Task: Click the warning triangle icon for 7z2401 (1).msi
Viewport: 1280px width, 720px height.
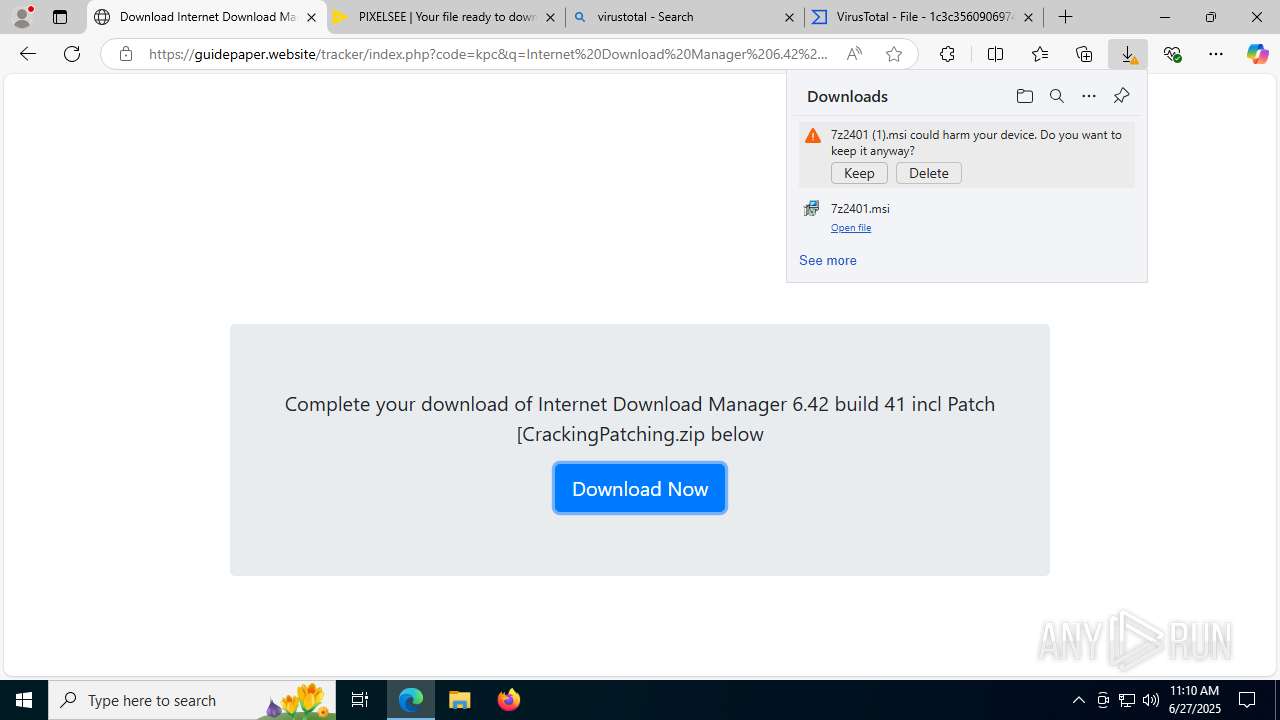Action: (813, 136)
